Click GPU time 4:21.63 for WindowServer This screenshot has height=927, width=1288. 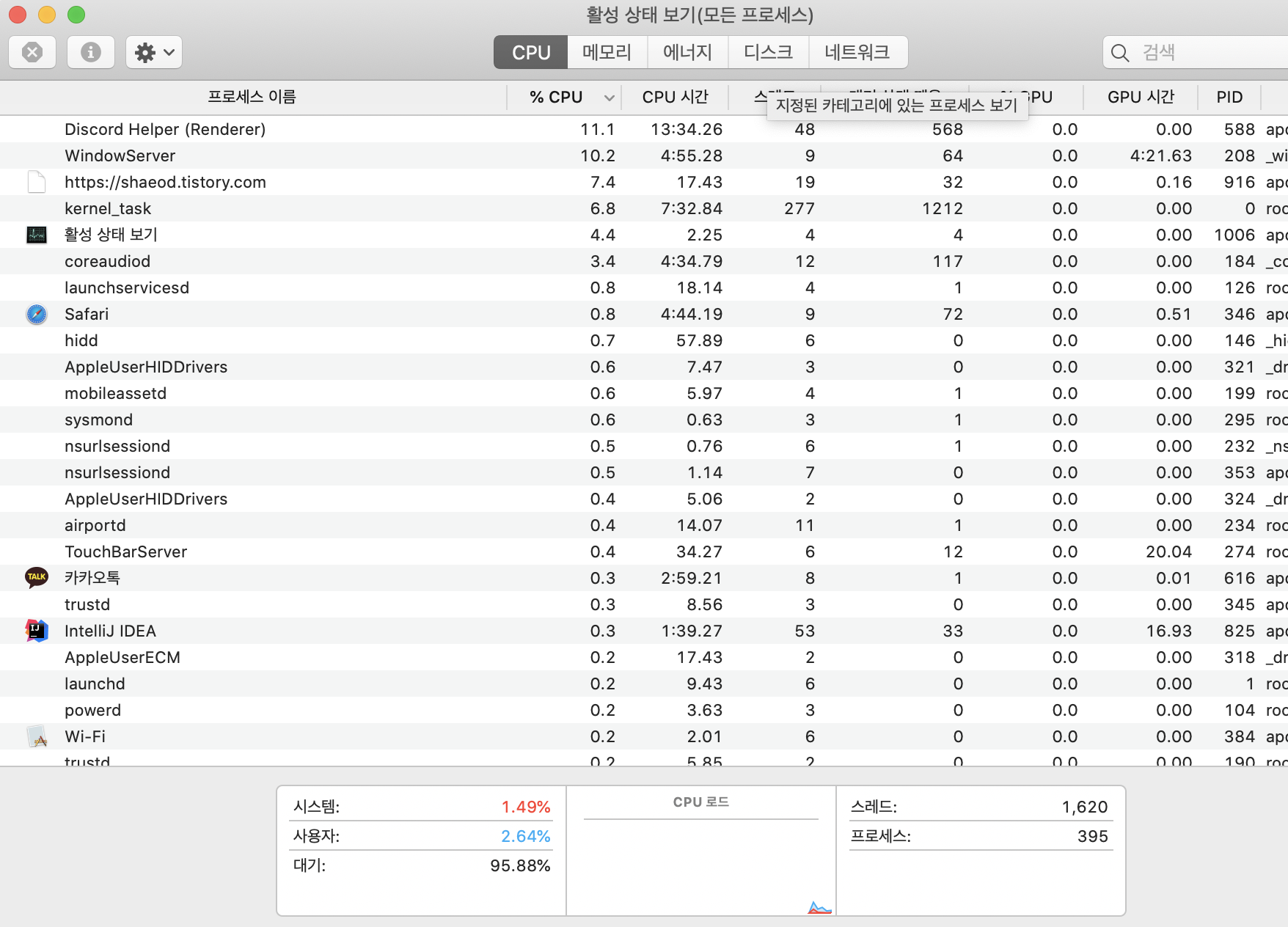(1161, 155)
